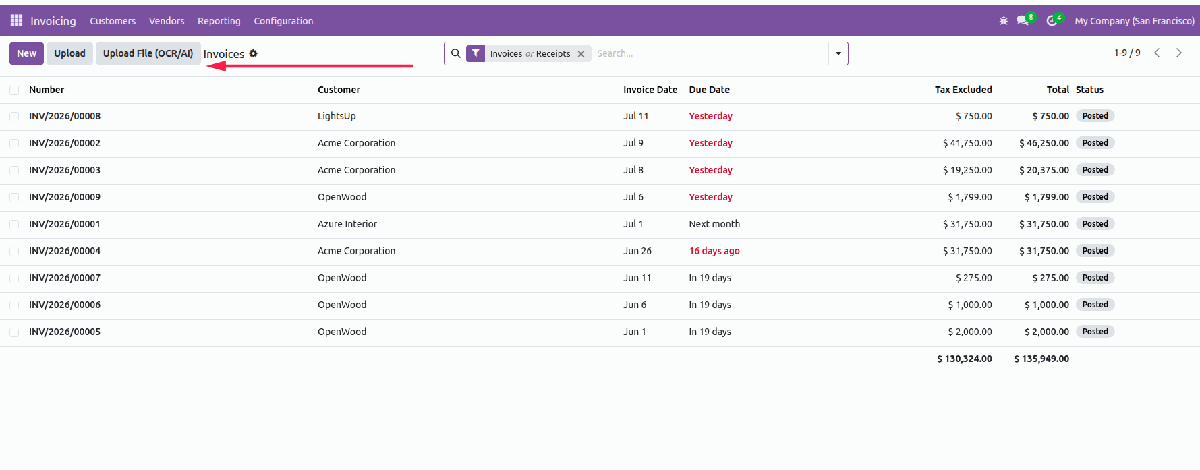Check the box for INV/2026/00004

tap(14, 251)
